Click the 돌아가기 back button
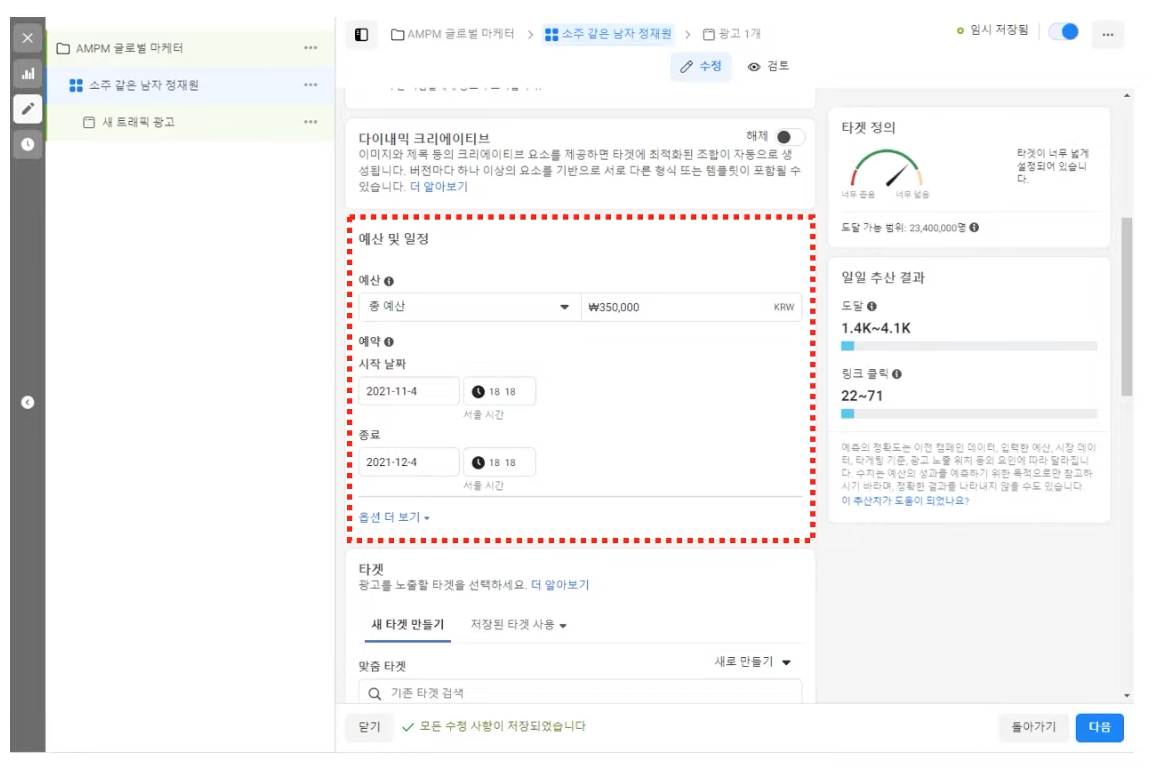This screenshot has width=1152, height=784. point(1033,727)
